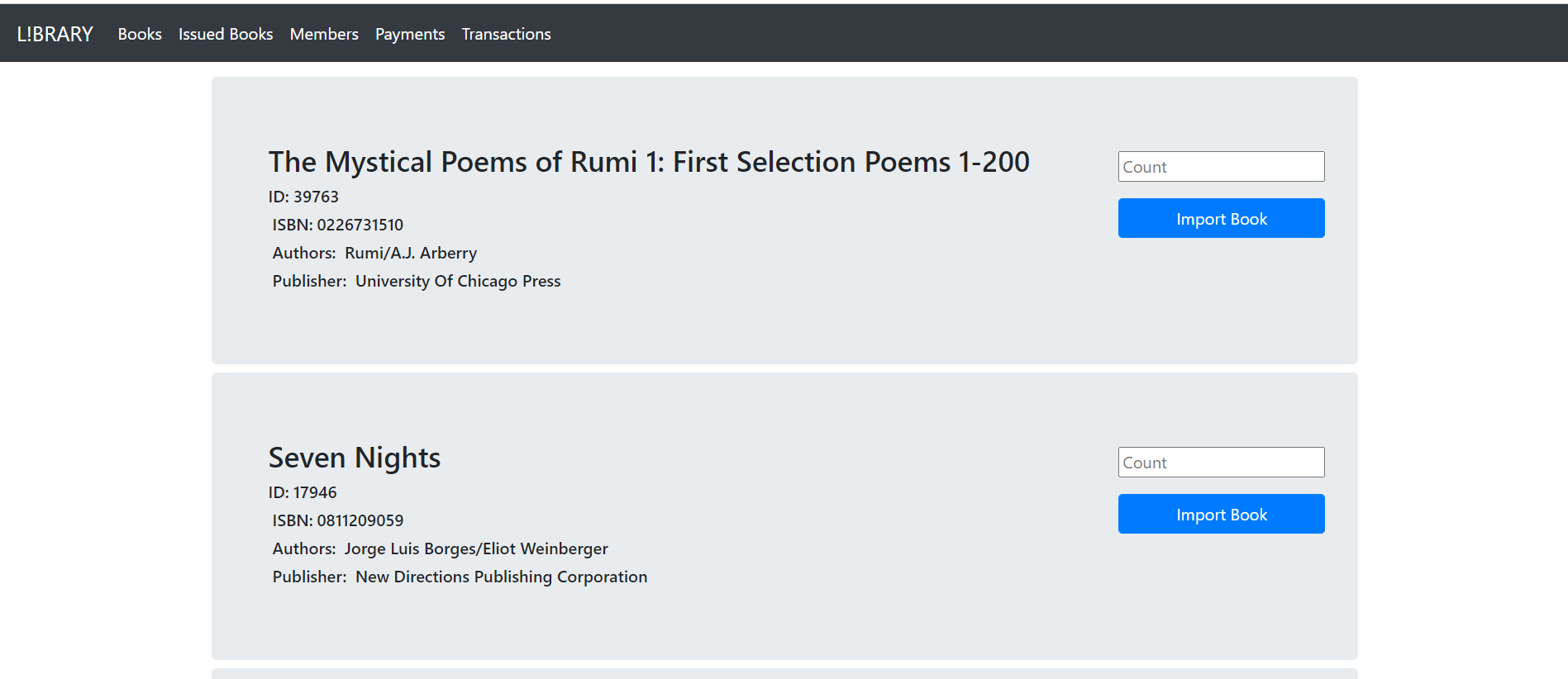Open the L!BRARY home link
This screenshot has width=1568, height=679.
click(55, 34)
